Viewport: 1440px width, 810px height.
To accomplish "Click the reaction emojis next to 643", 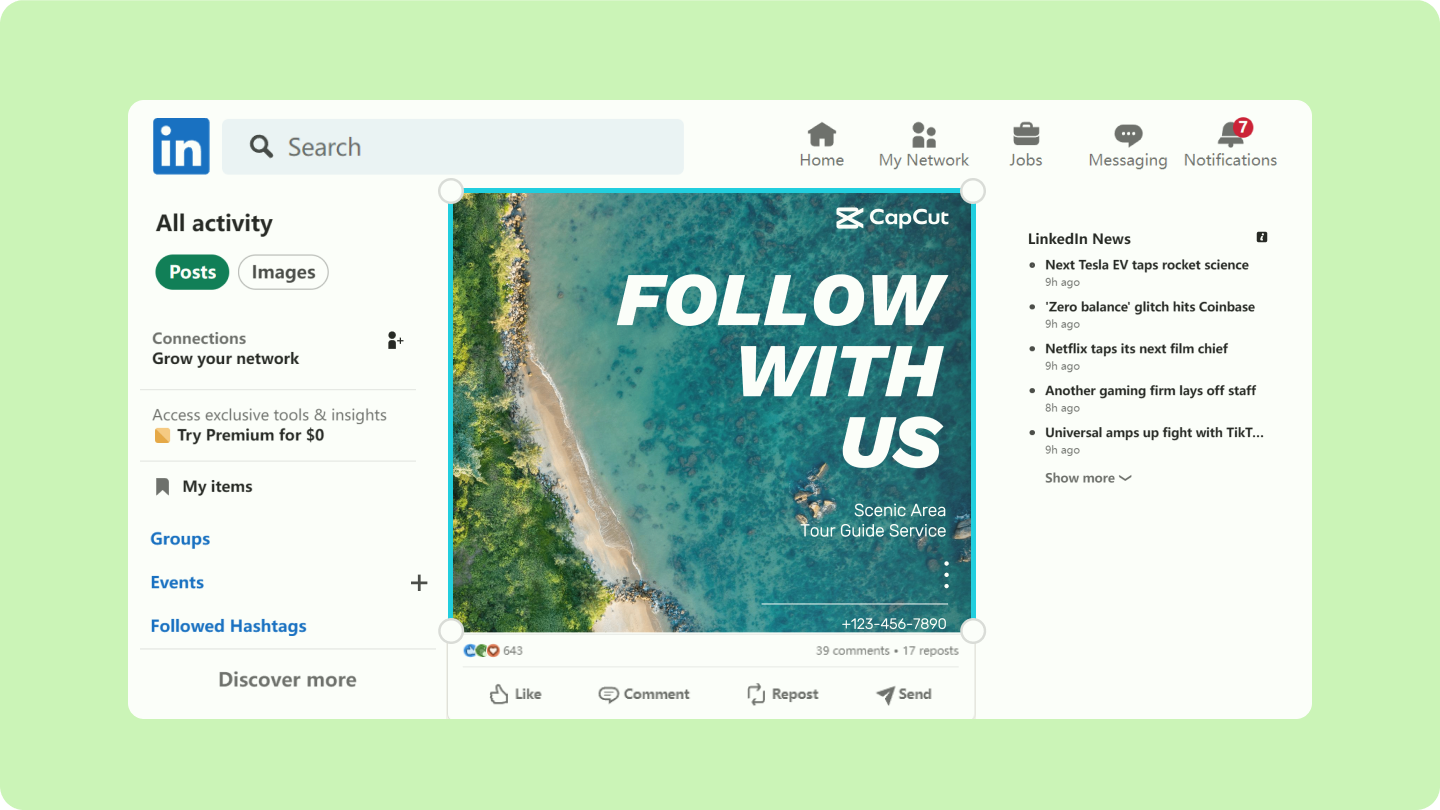I will pyautogui.click(x=481, y=650).
